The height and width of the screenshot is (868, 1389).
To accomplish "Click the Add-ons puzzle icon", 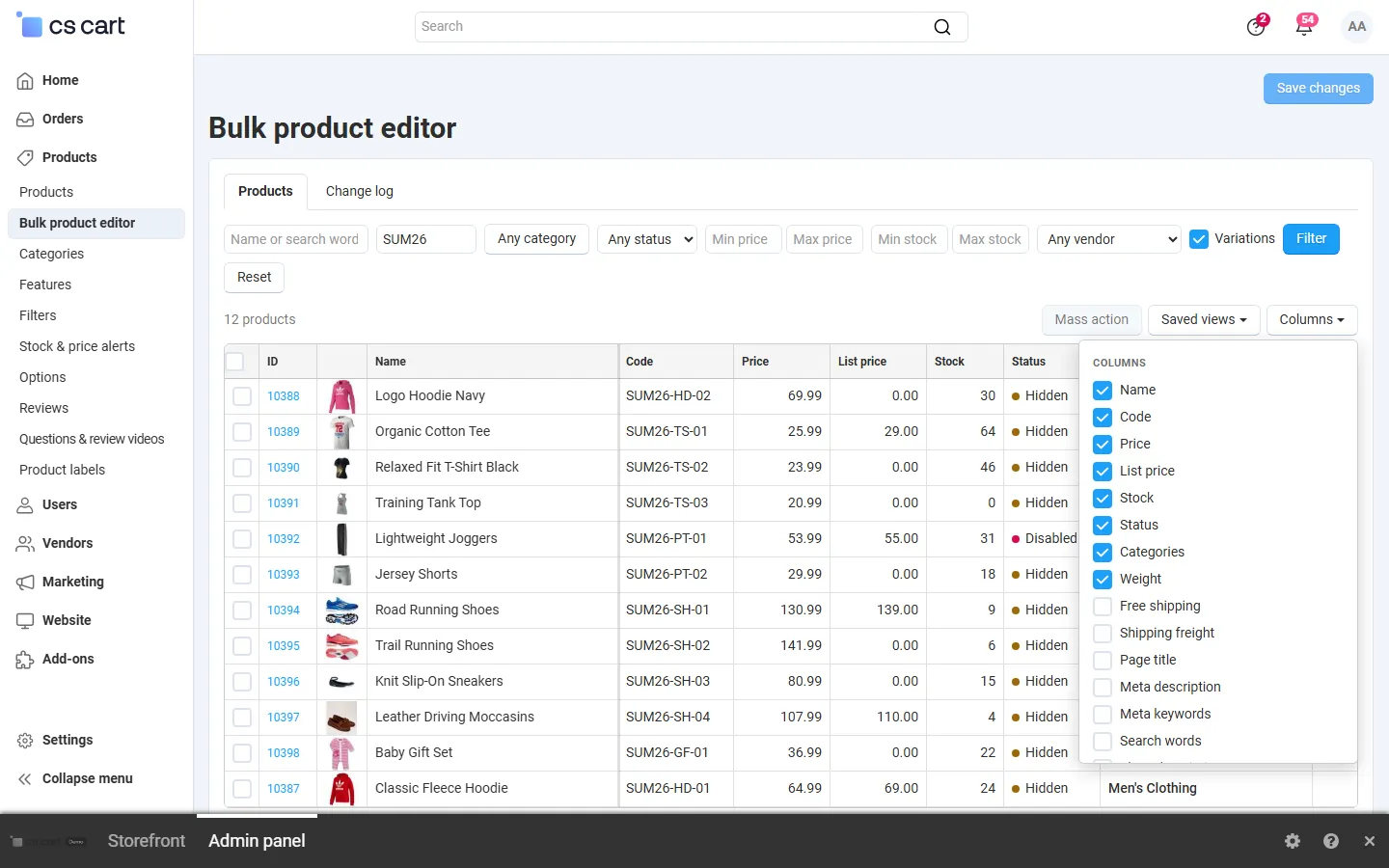I will pyautogui.click(x=25, y=660).
